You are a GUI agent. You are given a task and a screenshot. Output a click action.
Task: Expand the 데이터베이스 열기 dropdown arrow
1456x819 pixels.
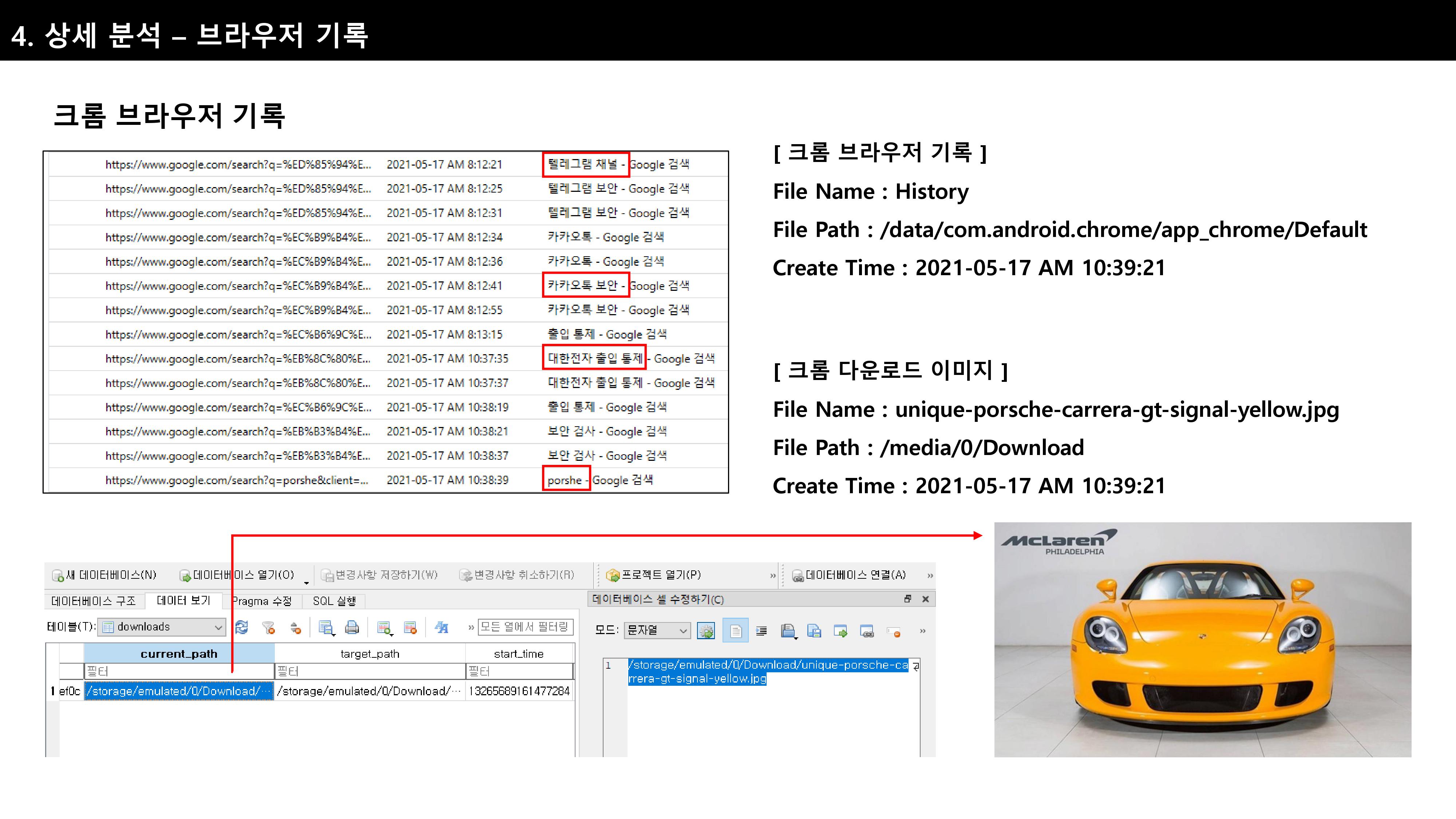coord(306,582)
